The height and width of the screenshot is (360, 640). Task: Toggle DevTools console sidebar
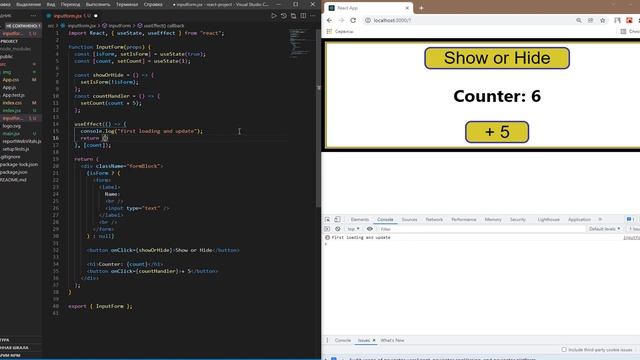327,229
